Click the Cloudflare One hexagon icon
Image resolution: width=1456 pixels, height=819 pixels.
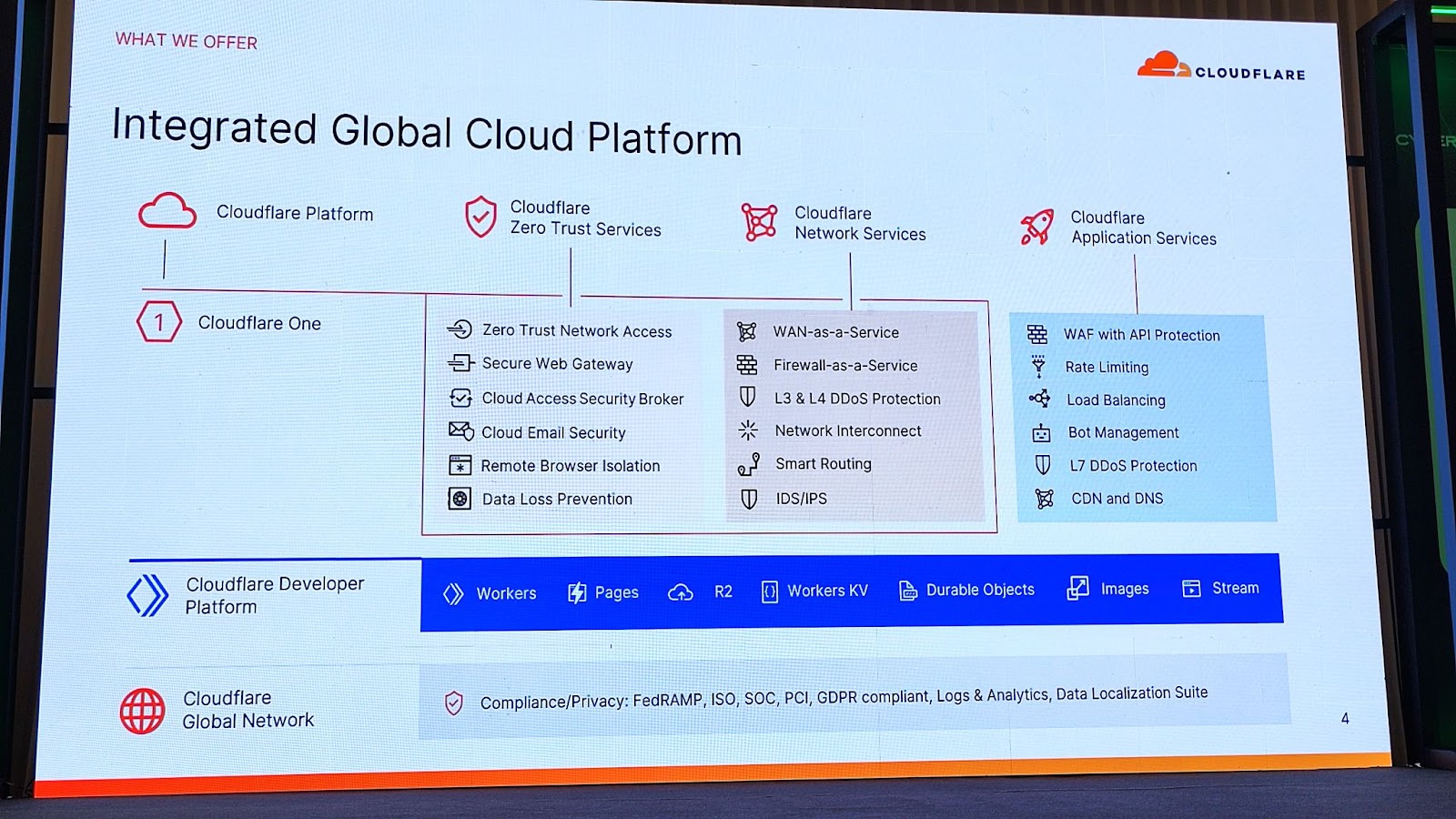(159, 321)
